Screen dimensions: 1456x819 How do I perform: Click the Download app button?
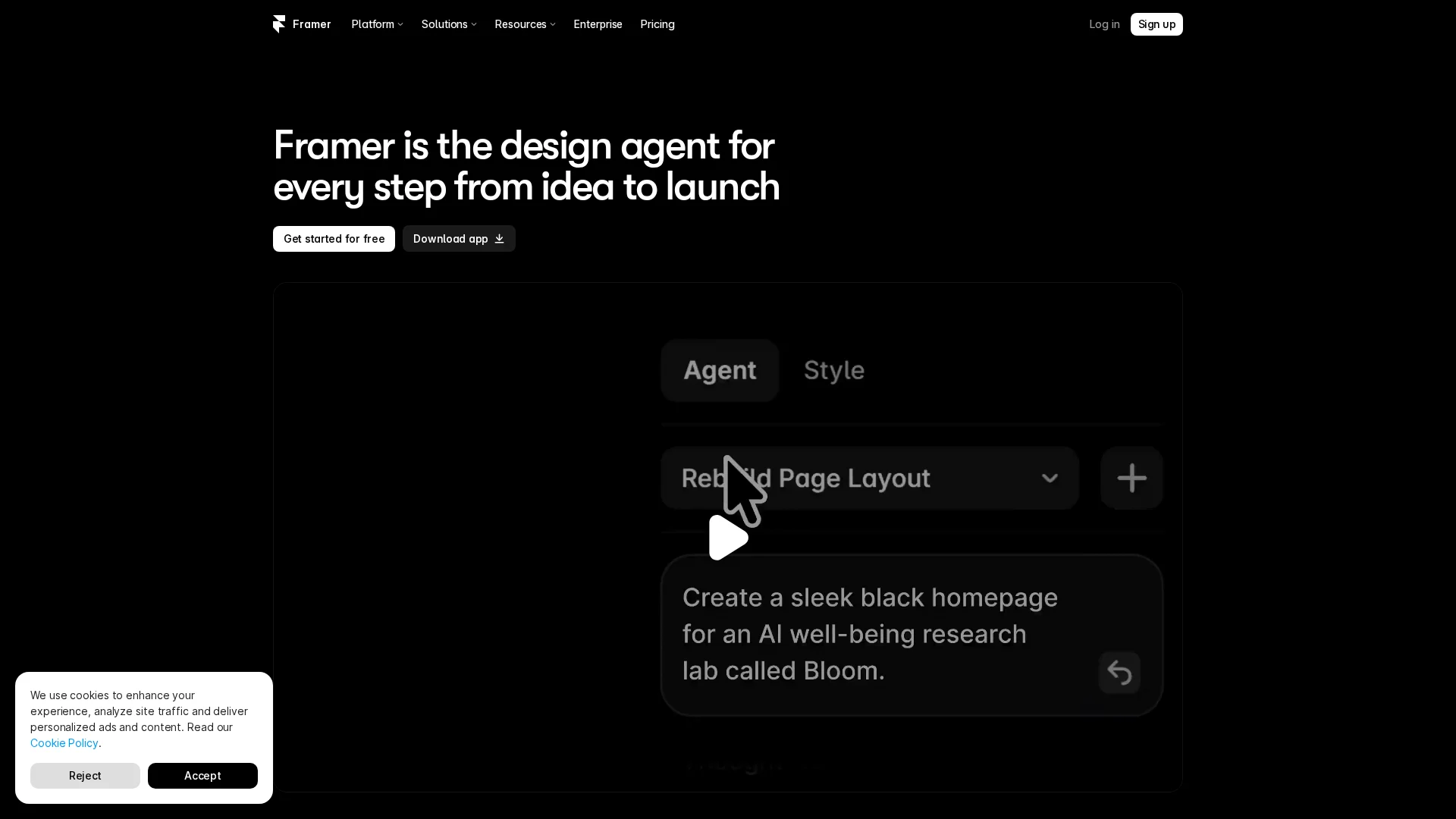click(459, 239)
